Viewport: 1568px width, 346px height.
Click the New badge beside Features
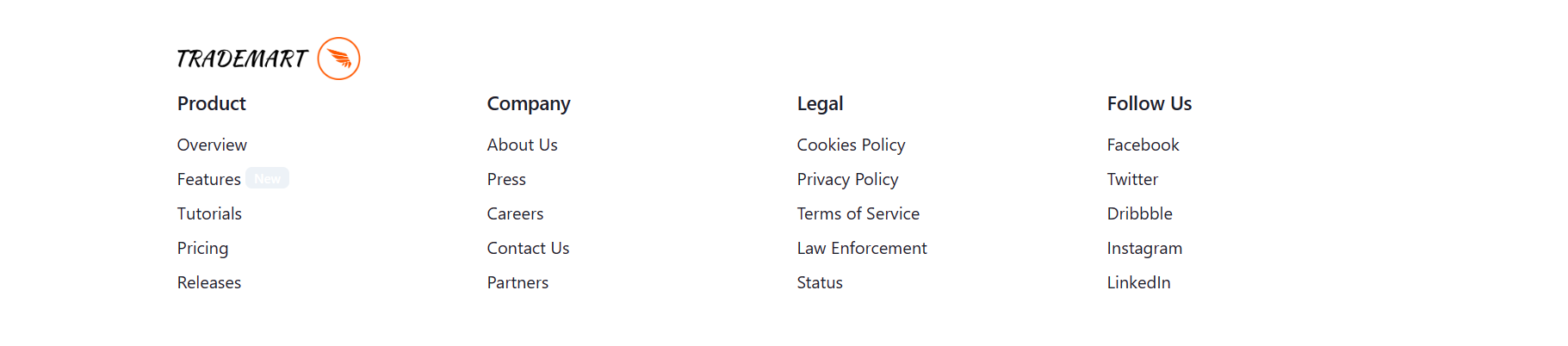pos(267,178)
